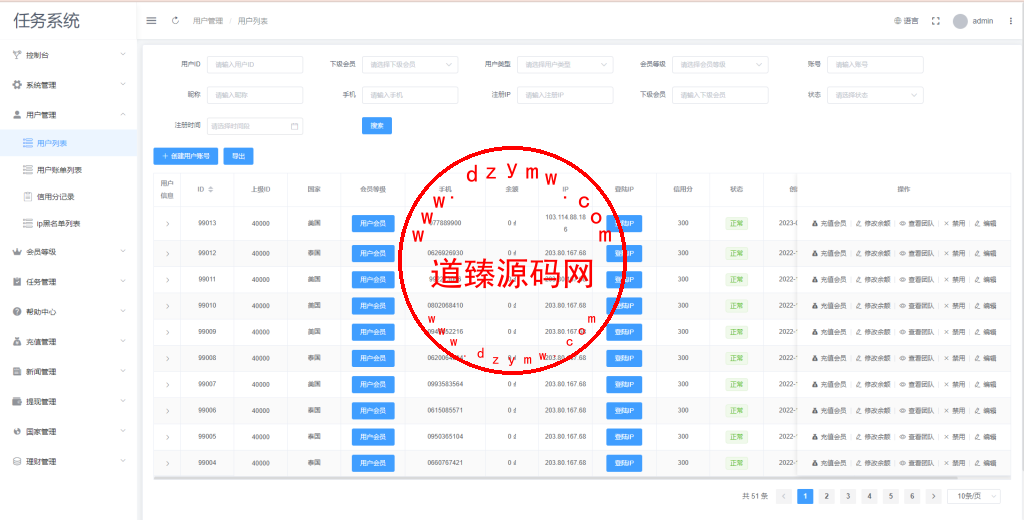Click the ID column sort arrows

coord(210,189)
